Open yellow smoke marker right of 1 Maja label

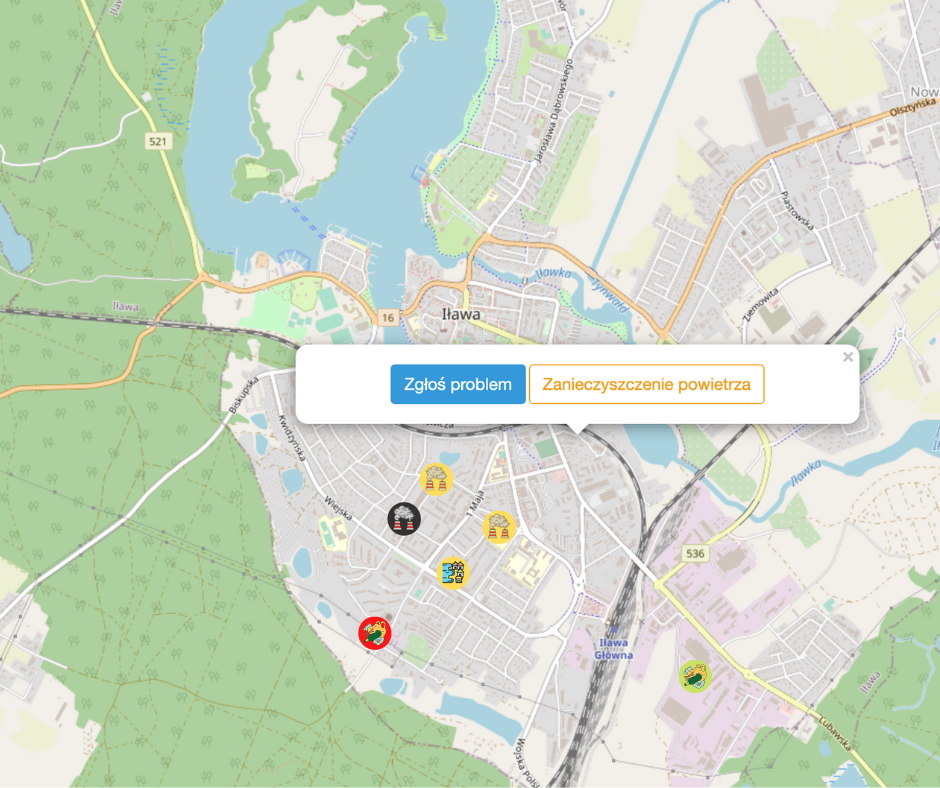tap(499, 527)
